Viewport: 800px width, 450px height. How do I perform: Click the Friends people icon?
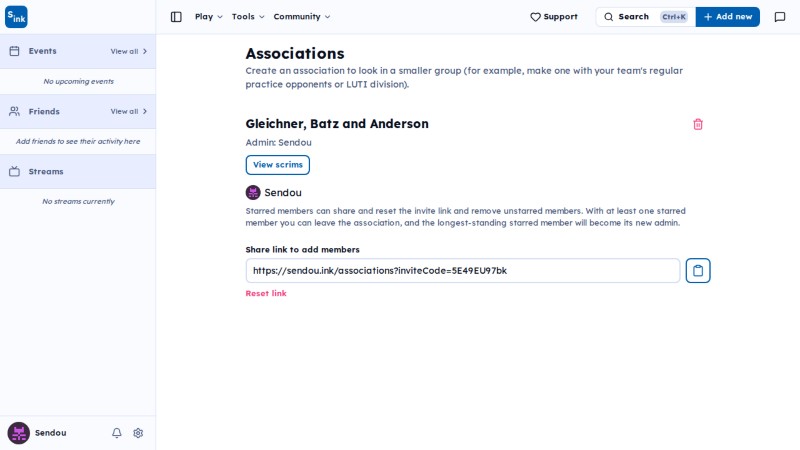coord(14,111)
